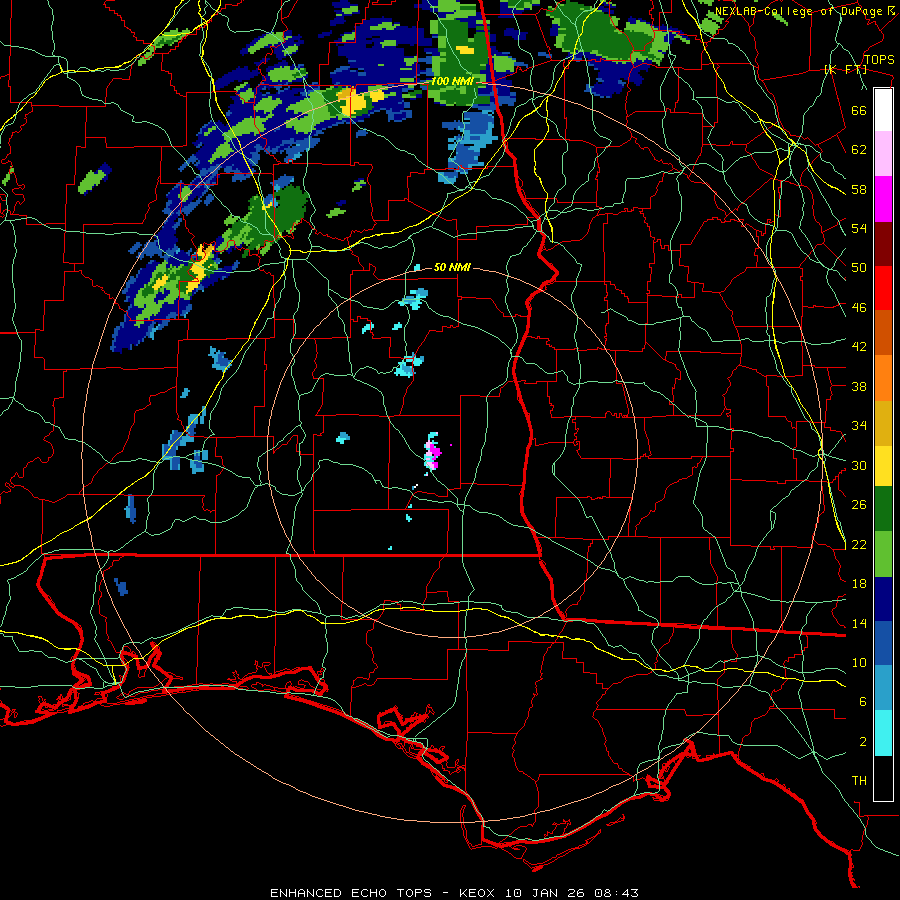Click the legend value "10"
900x900 pixels.
[x=859, y=662]
